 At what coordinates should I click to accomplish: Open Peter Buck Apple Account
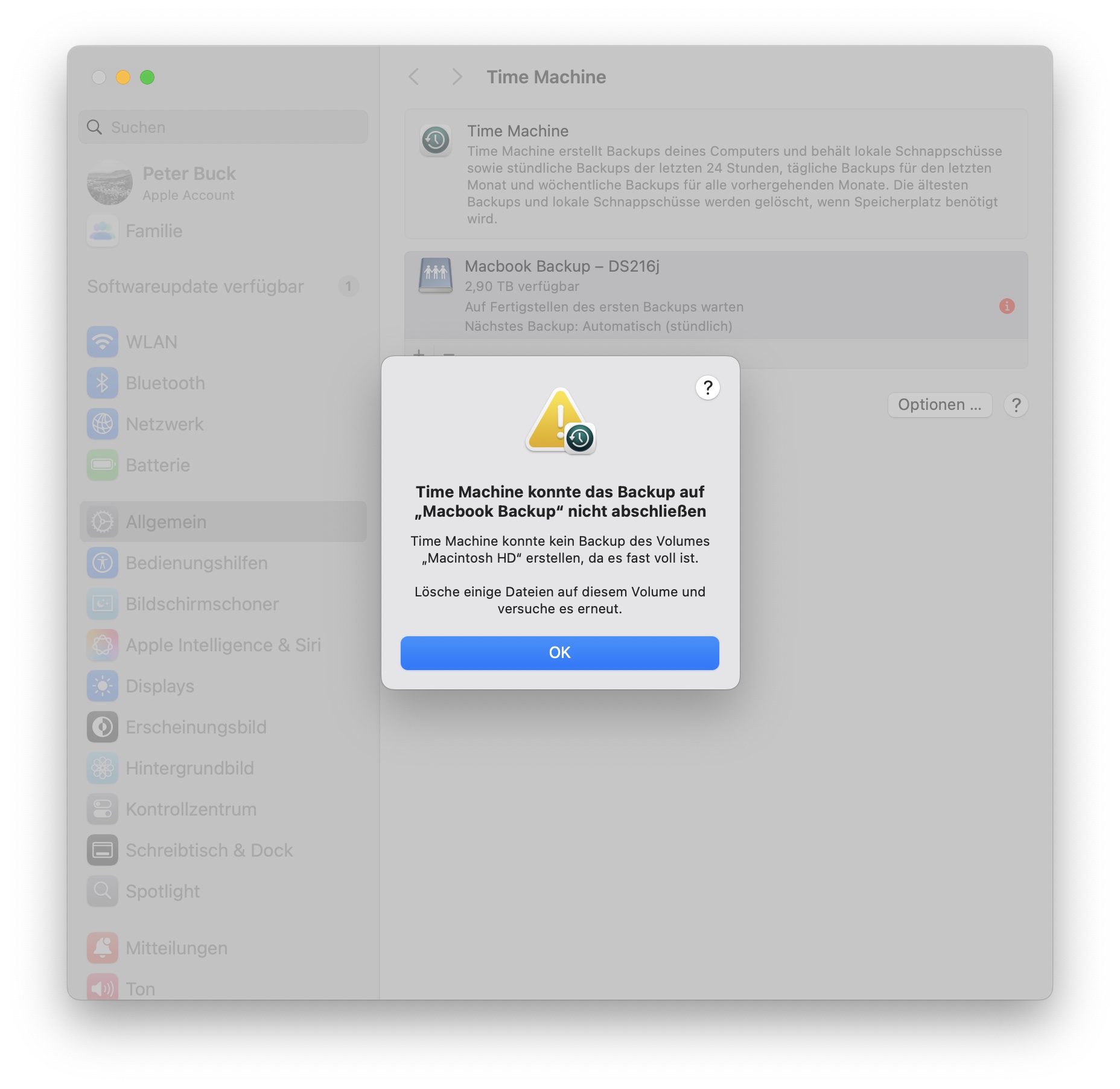click(223, 183)
